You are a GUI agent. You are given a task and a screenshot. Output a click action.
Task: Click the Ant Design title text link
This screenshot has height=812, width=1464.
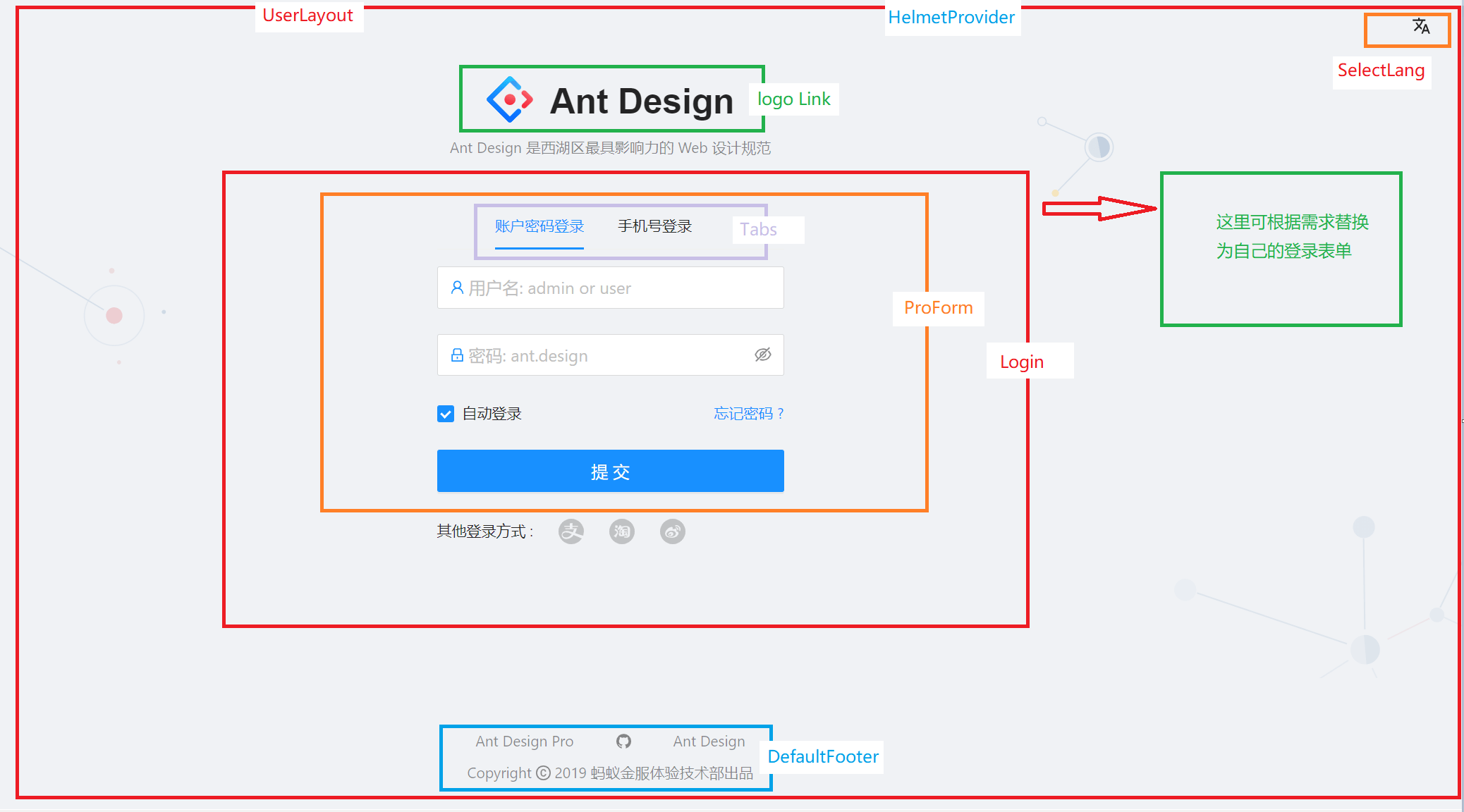coord(642,101)
